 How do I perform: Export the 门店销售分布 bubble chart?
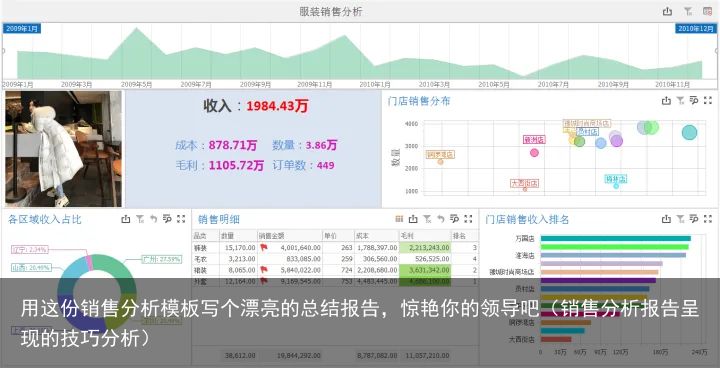pos(666,101)
